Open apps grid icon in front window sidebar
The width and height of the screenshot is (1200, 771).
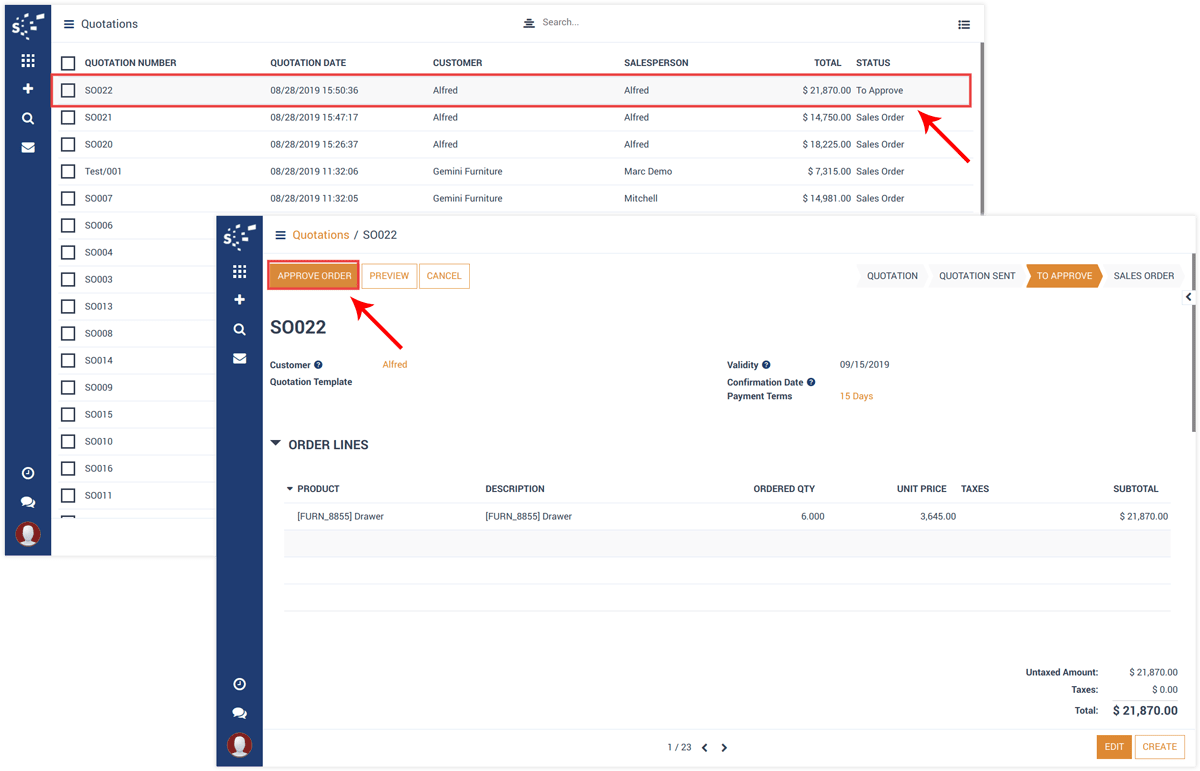(x=239, y=271)
